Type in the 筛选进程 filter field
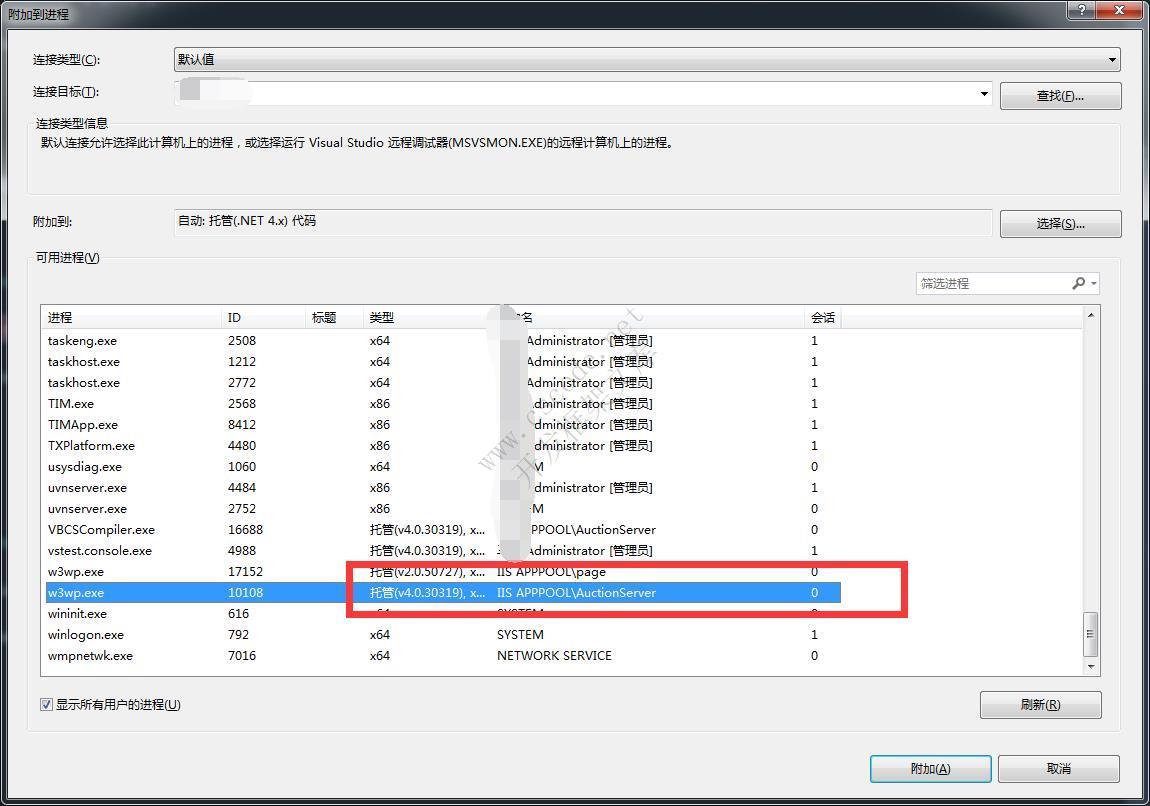This screenshot has width=1150, height=806. 990,284
